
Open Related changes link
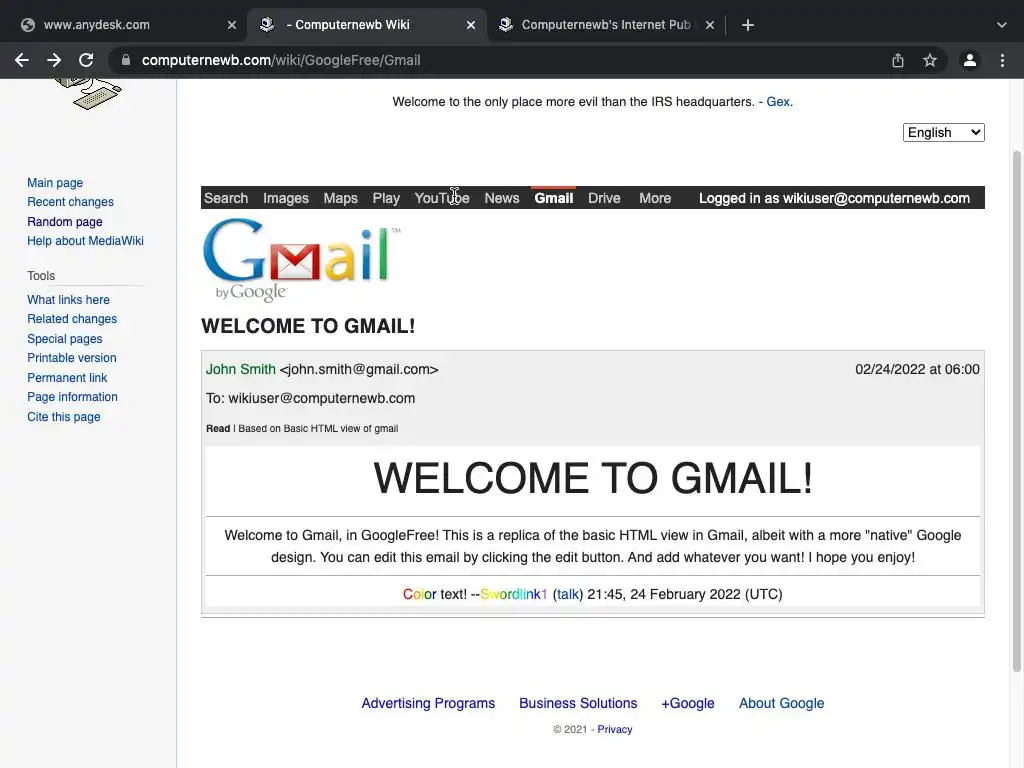[x=72, y=319]
